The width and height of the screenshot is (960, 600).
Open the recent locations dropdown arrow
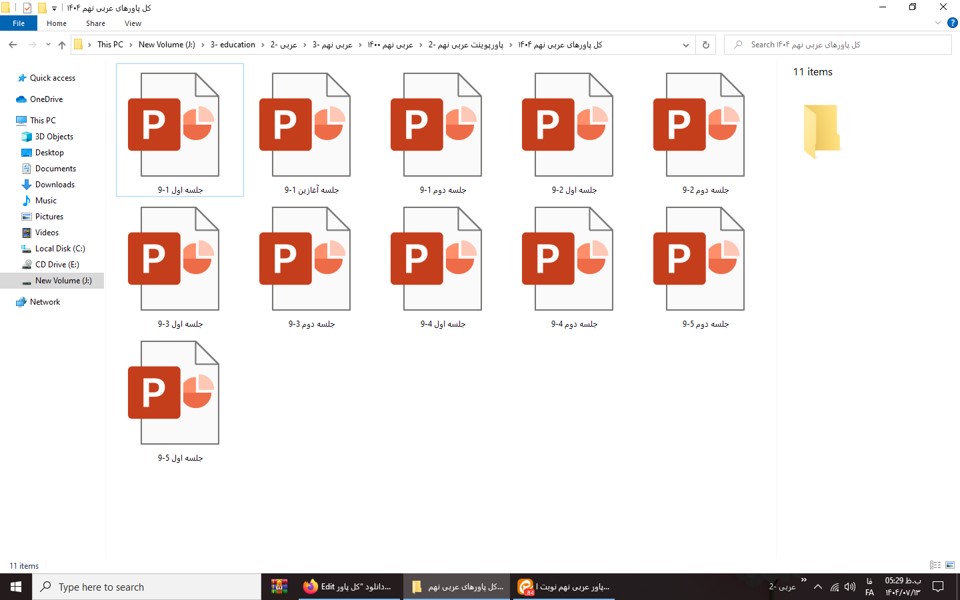(x=48, y=45)
